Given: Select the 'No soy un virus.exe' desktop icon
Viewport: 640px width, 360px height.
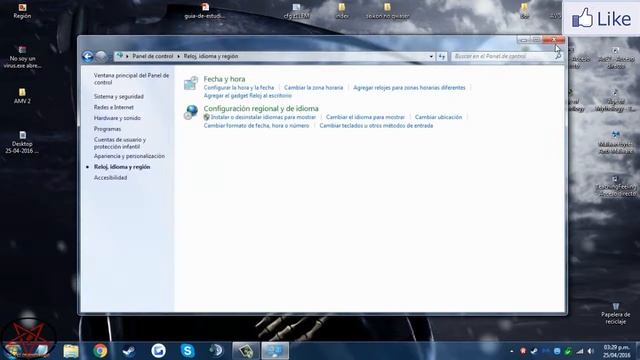Looking at the screenshot, I should [x=22, y=57].
